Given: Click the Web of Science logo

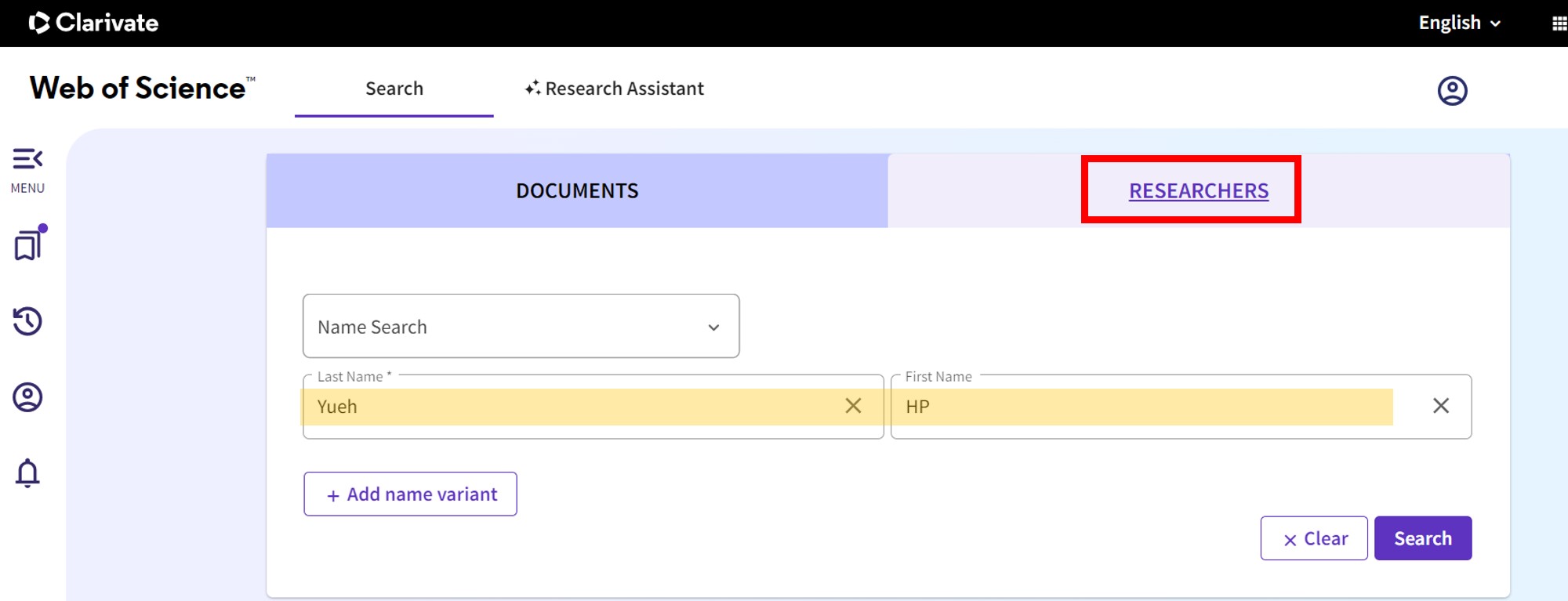Looking at the screenshot, I should tap(142, 88).
